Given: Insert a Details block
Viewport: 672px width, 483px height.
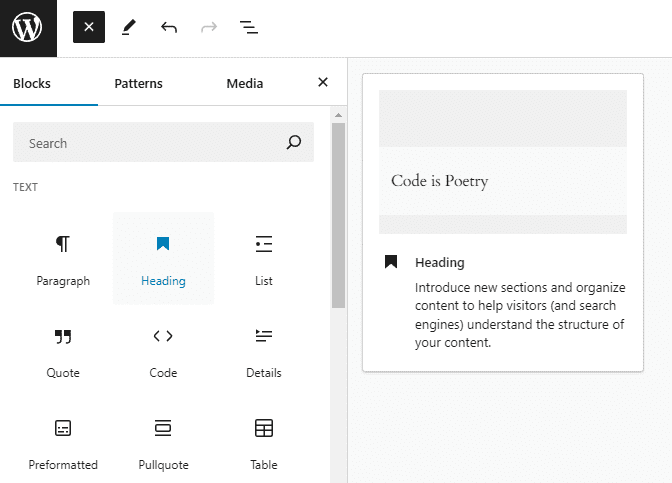Looking at the screenshot, I should 264,351.
